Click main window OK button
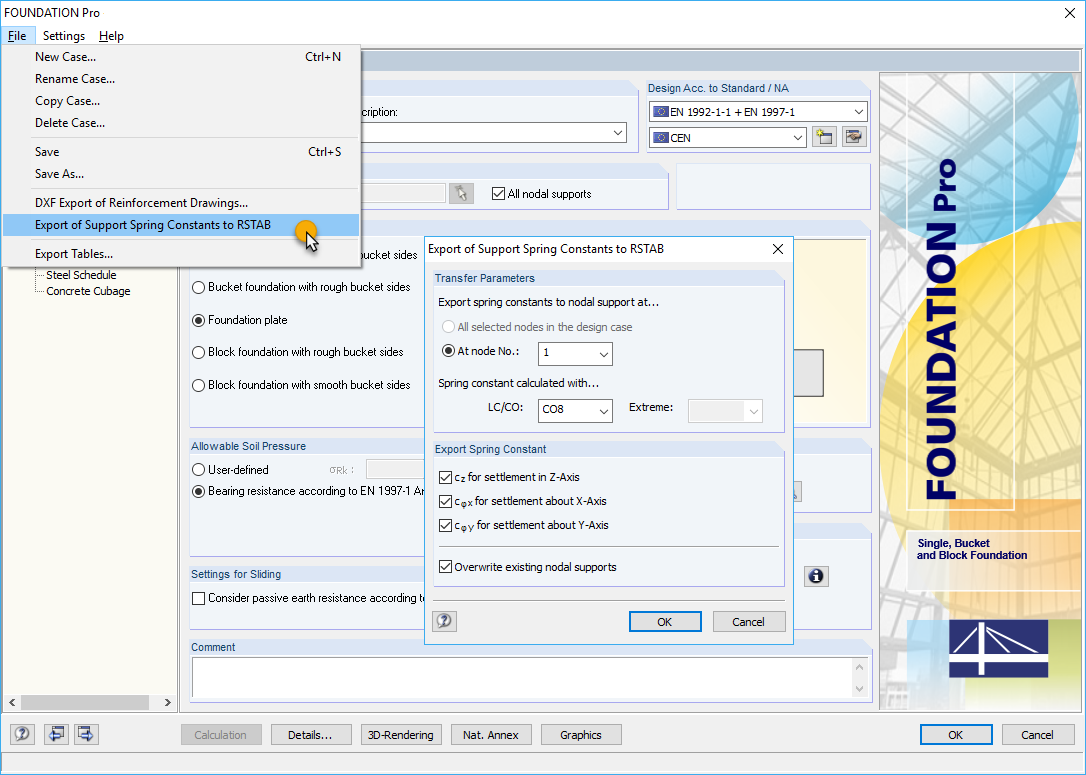Screen dimensions: 1086x775 pyautogui.click(x=956, y=735)
